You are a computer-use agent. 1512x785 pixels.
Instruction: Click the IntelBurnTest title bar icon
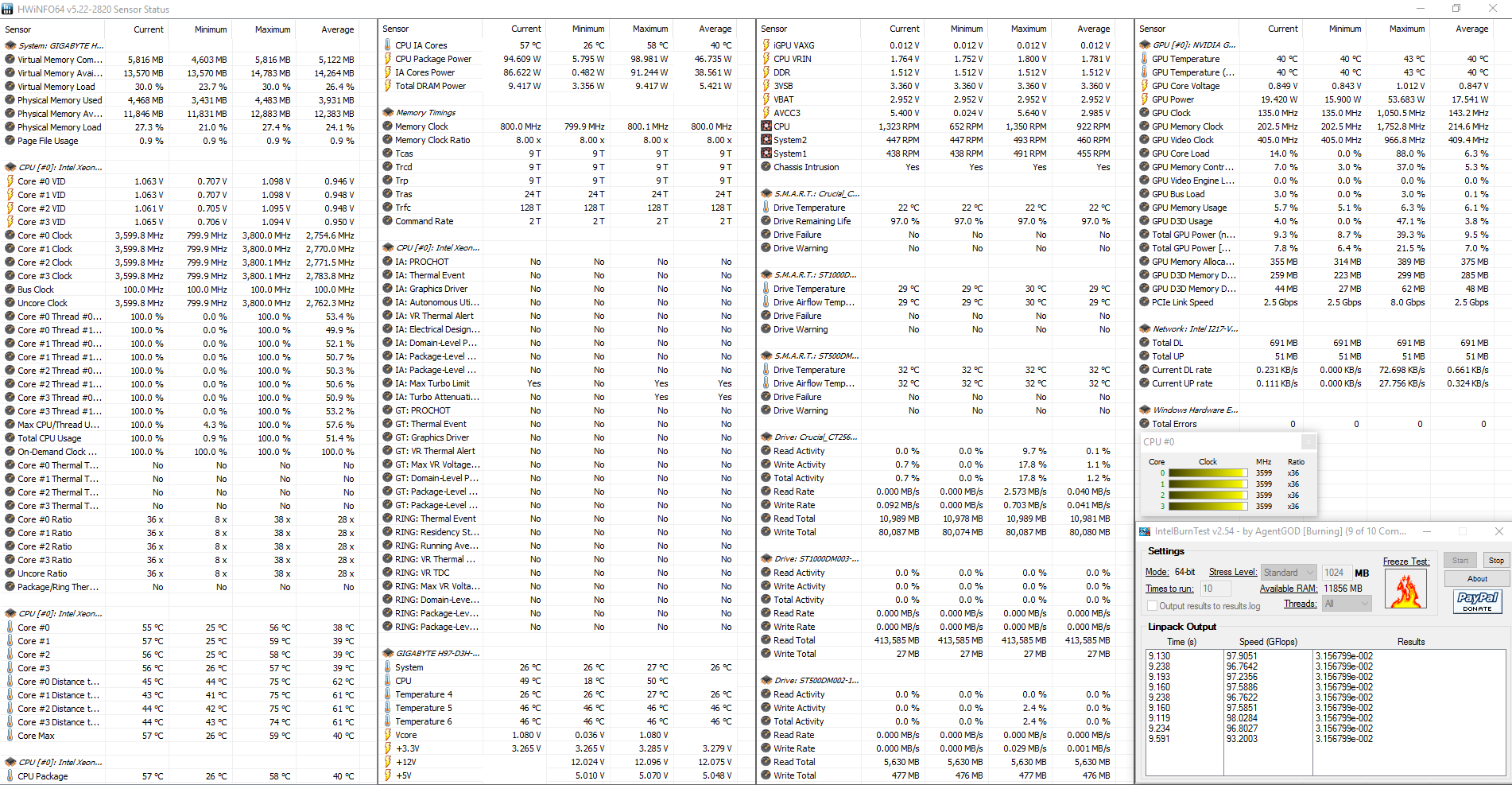coord(1145,531)
